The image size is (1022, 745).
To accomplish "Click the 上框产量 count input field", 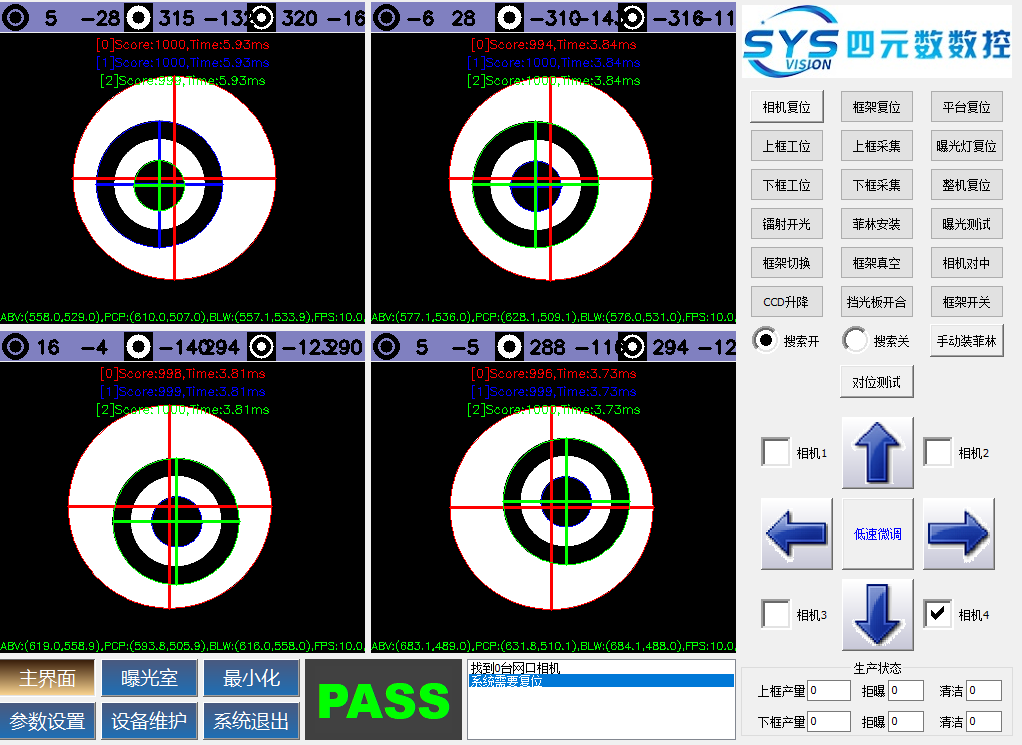I will 829,690.
